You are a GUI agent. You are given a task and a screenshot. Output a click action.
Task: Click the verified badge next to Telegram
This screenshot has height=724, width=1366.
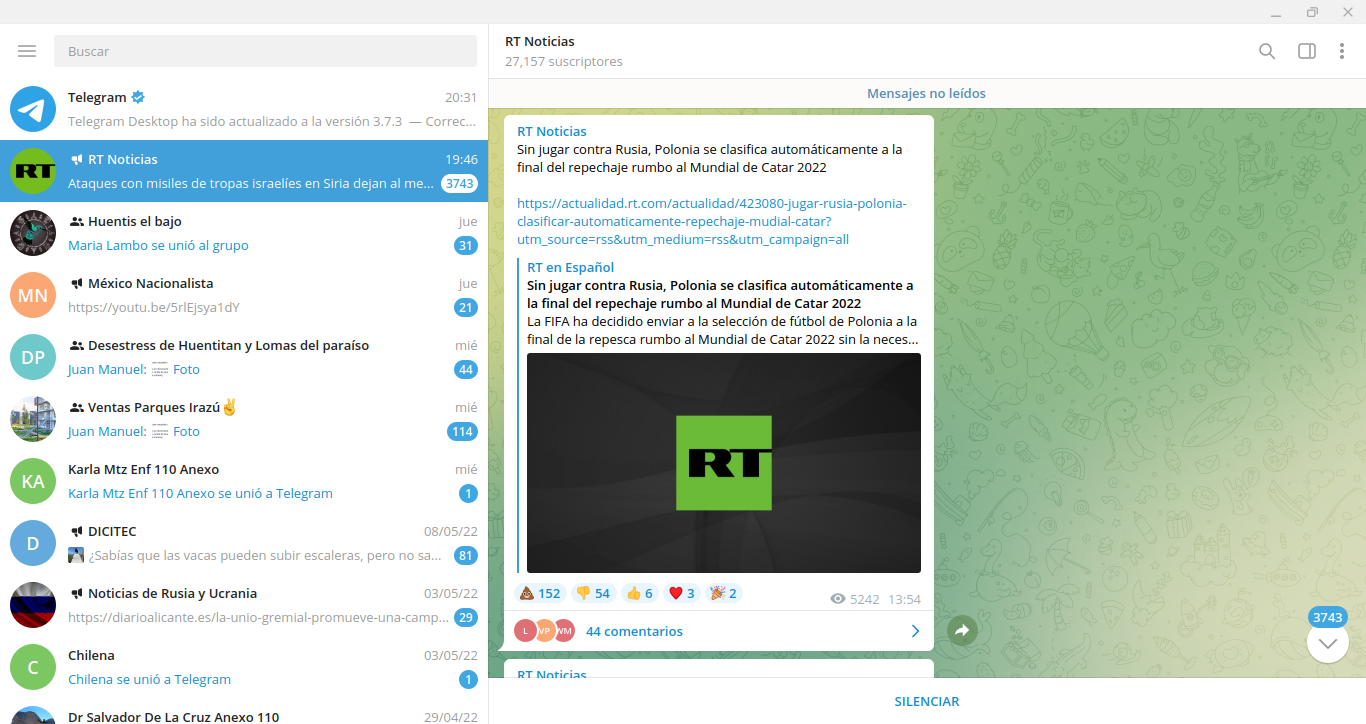[138, 97]
